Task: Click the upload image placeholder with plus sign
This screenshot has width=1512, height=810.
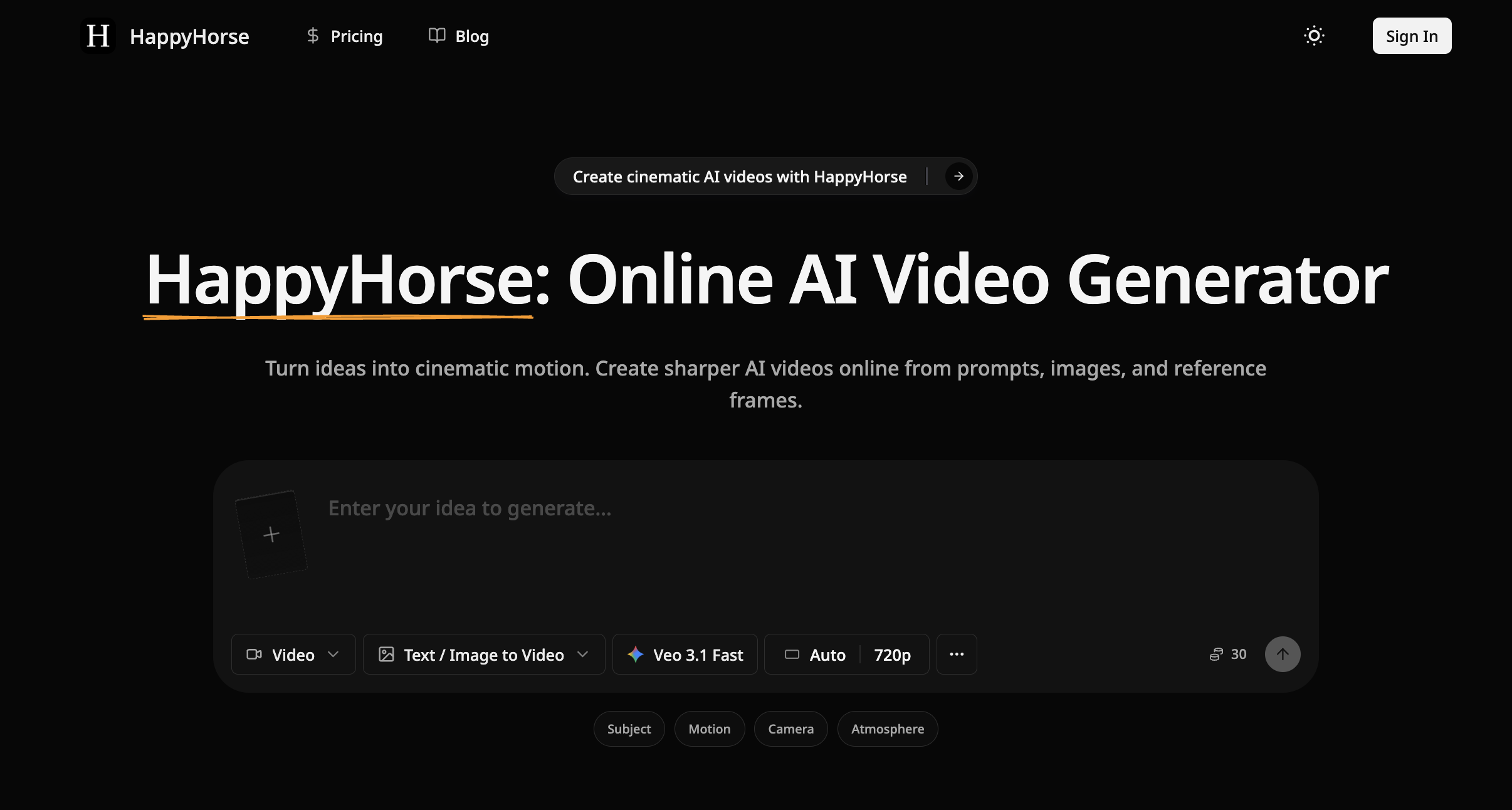Action: pyautogui.click(x=271, y=534)
